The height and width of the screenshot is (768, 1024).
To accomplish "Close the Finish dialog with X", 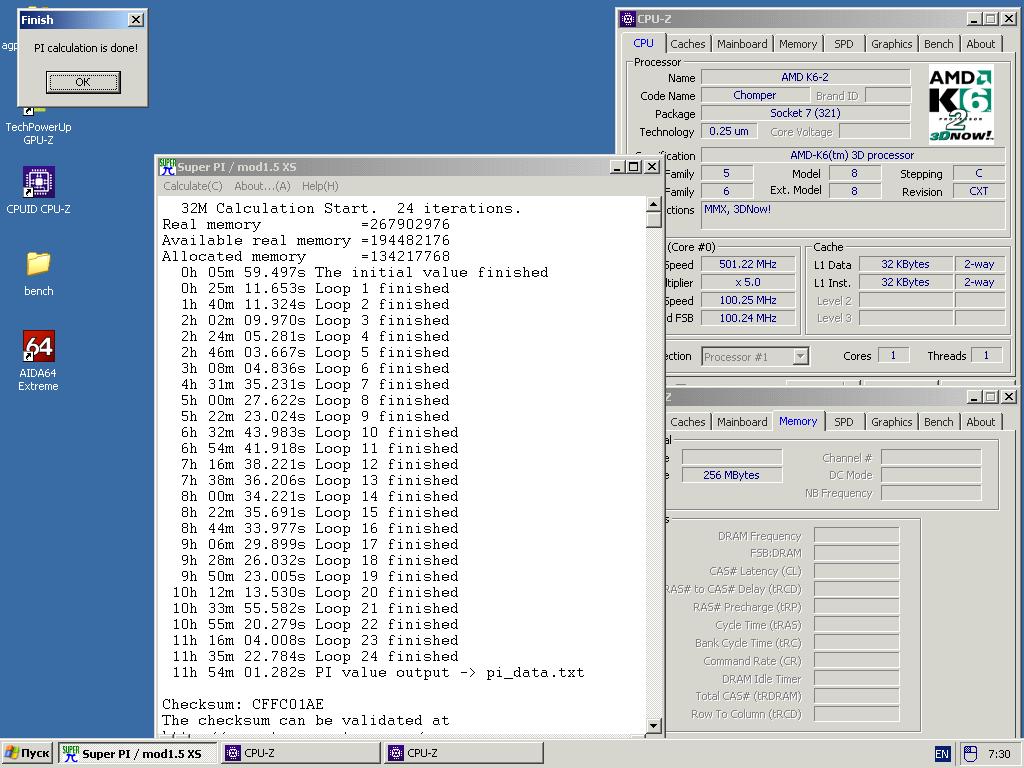I will [136, 20].
